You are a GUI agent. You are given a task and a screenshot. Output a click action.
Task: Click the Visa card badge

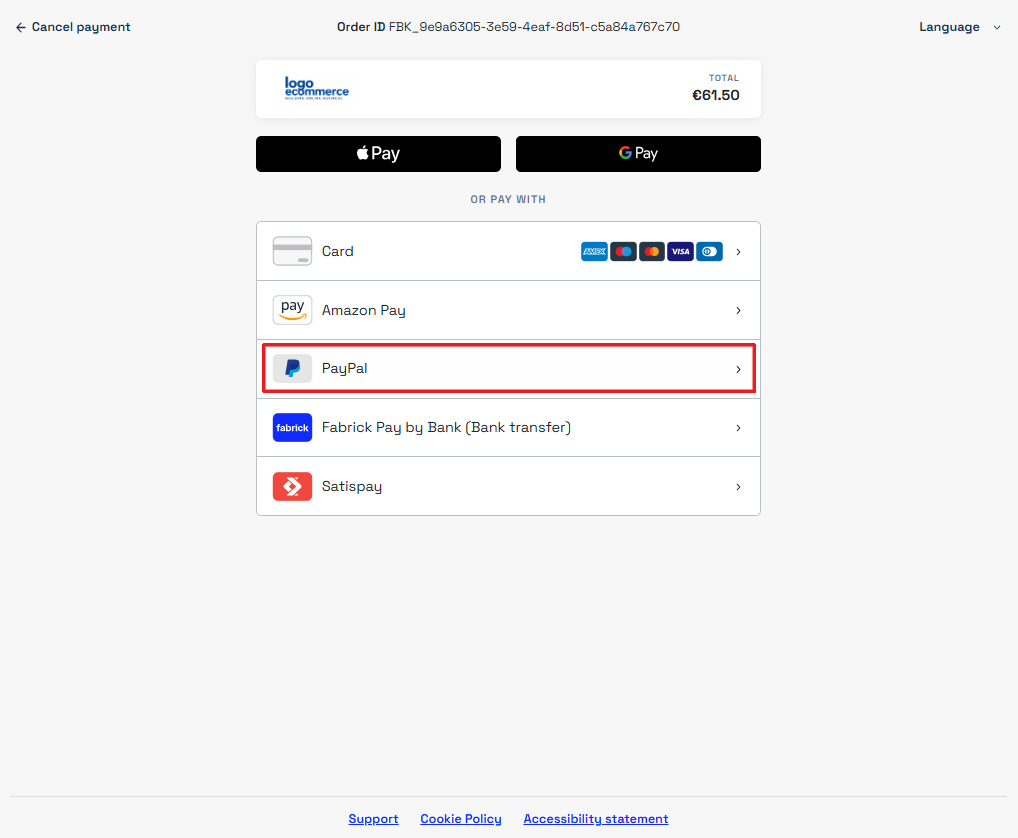point(680,251)
